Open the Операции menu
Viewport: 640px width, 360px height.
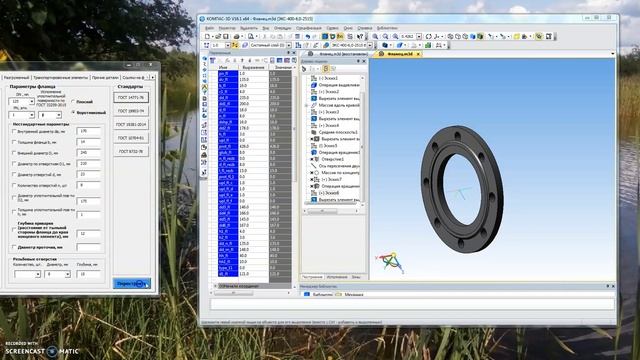pos(282,28)
